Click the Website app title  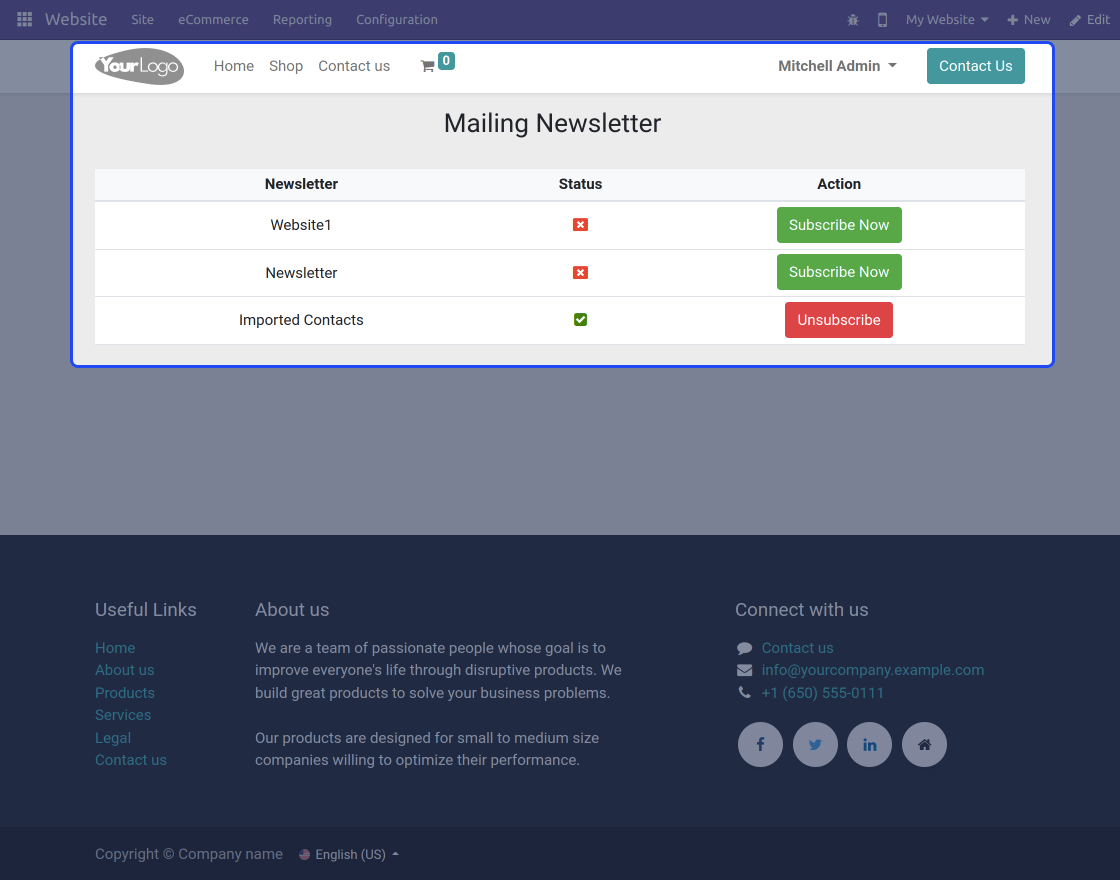[x=76, y=19]
